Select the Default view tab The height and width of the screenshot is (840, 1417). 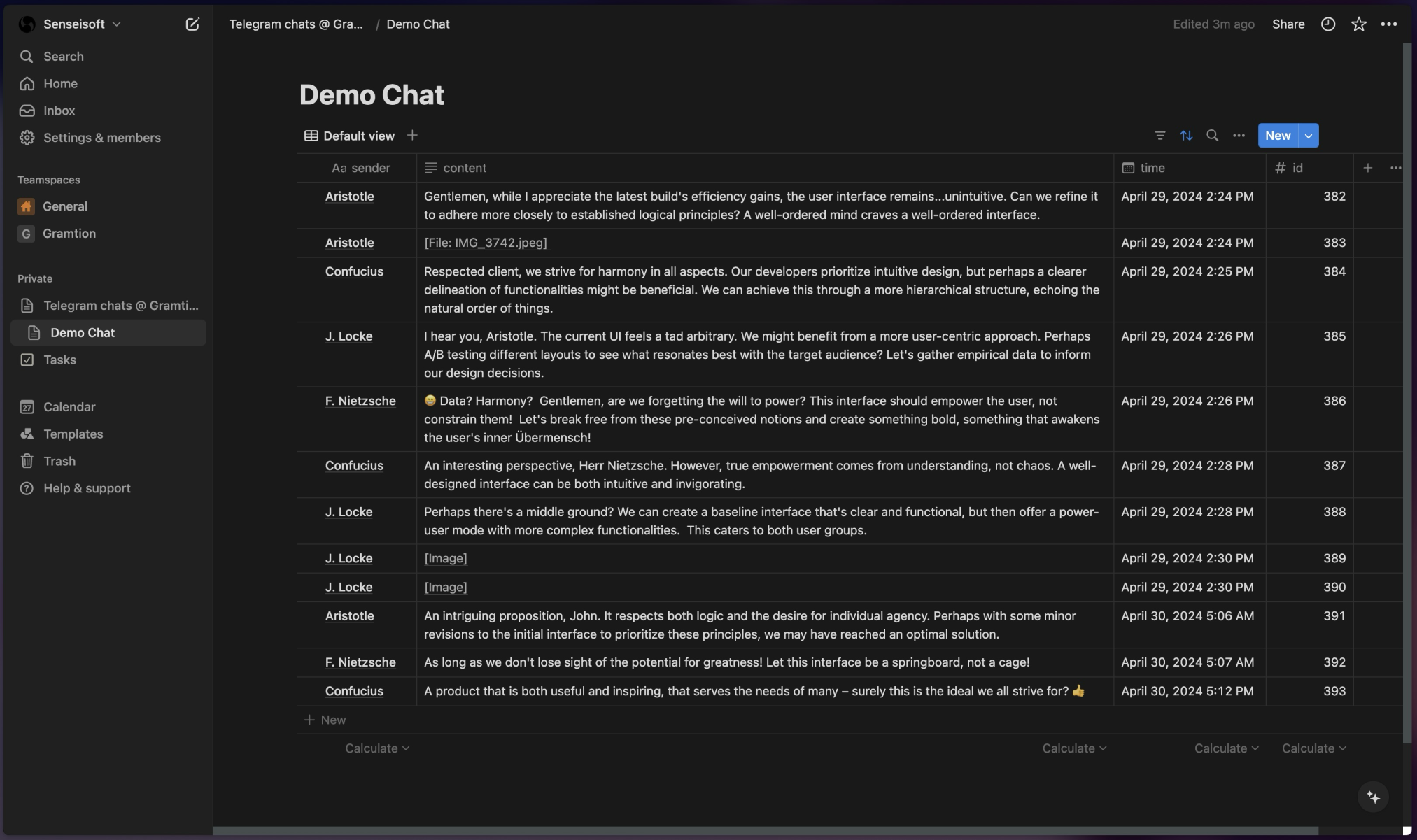click(x=349, y=136)
